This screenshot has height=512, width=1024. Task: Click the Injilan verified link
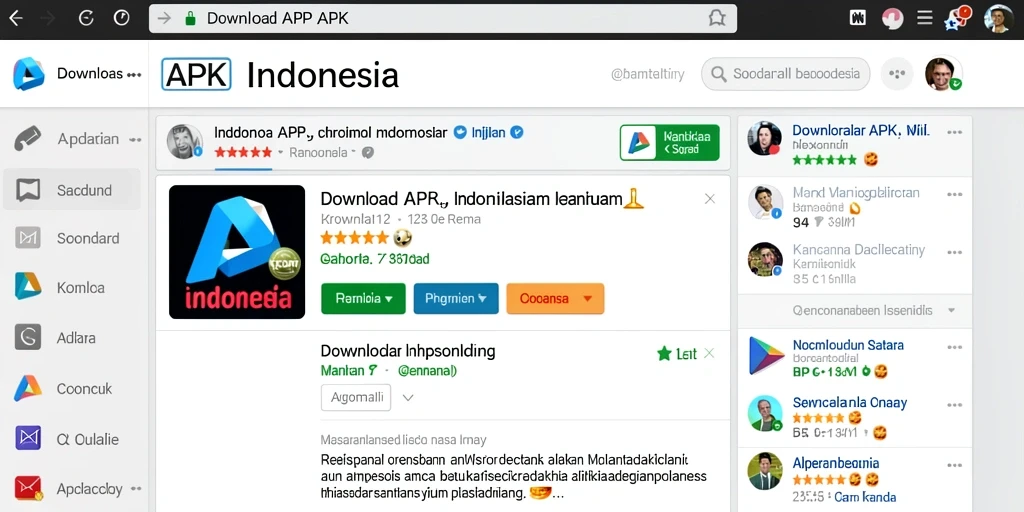coord(488,133)
